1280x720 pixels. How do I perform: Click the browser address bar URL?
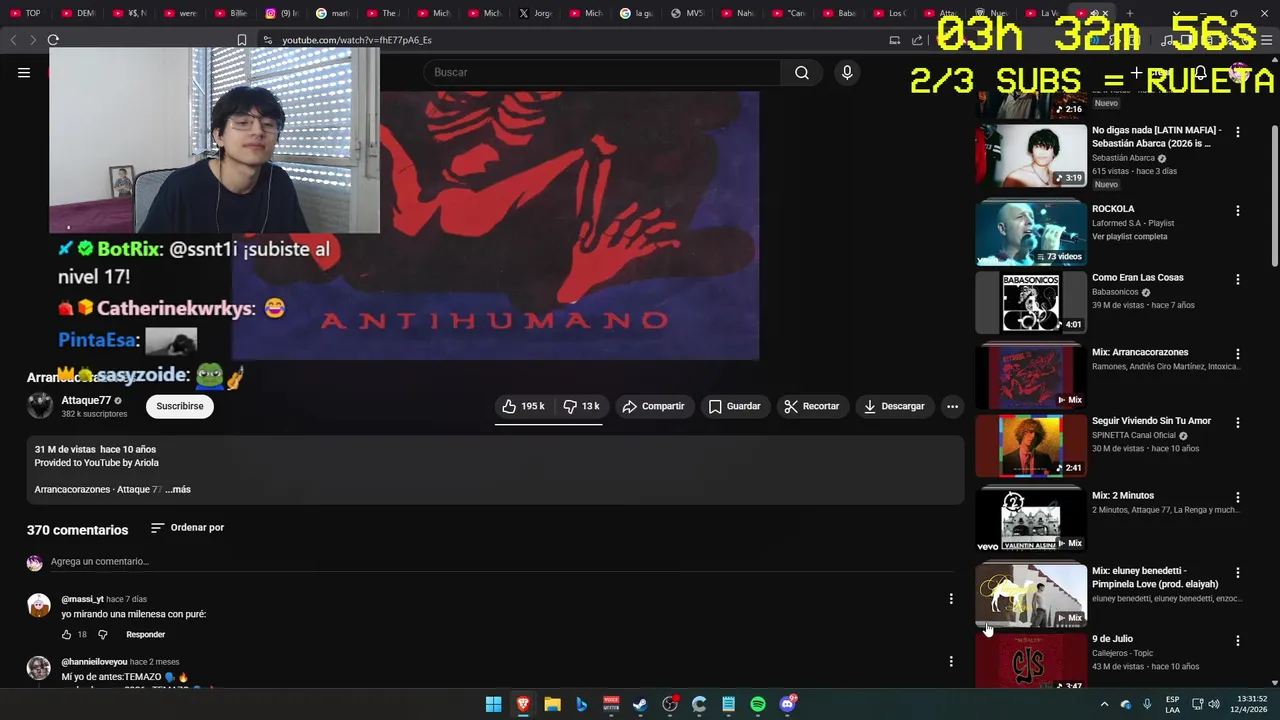pos(357,40)
